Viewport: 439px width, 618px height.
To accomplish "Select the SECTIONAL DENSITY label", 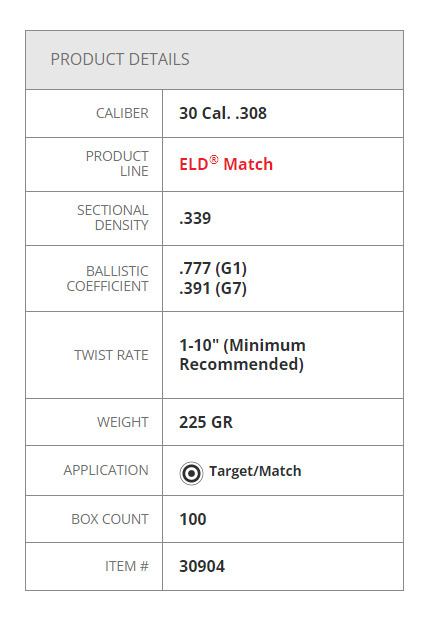I will coord(113,218).
